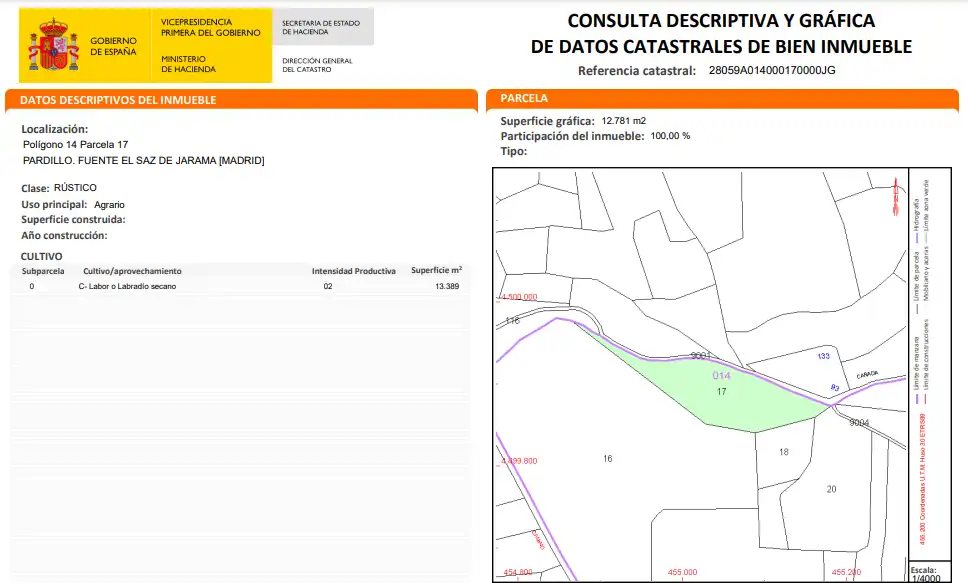
Task: Click the "RÚSTICO" class value
Action: point(75,188)
